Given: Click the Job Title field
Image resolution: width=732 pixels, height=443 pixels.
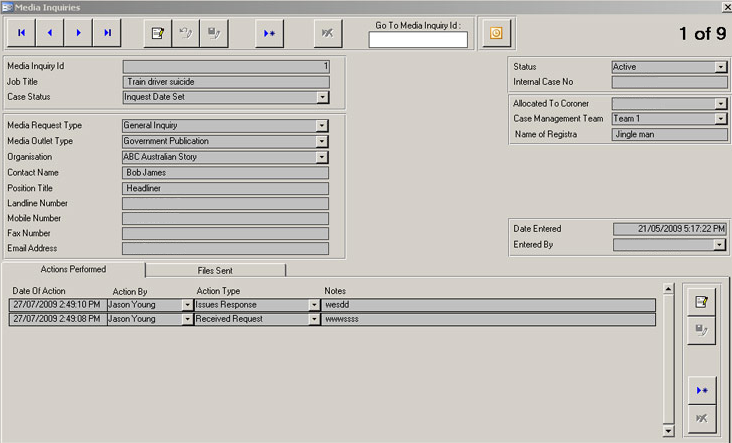Looking at the screenshot, I should [x=226, y=82].
